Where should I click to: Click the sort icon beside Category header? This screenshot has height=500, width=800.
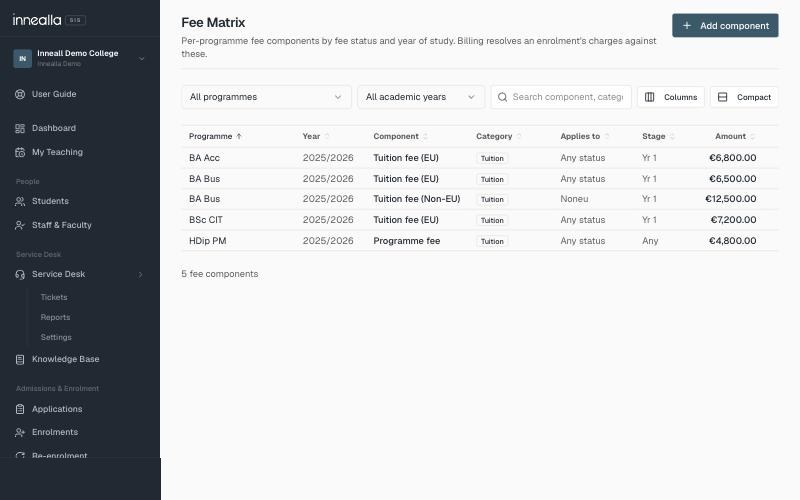(519, 136)
